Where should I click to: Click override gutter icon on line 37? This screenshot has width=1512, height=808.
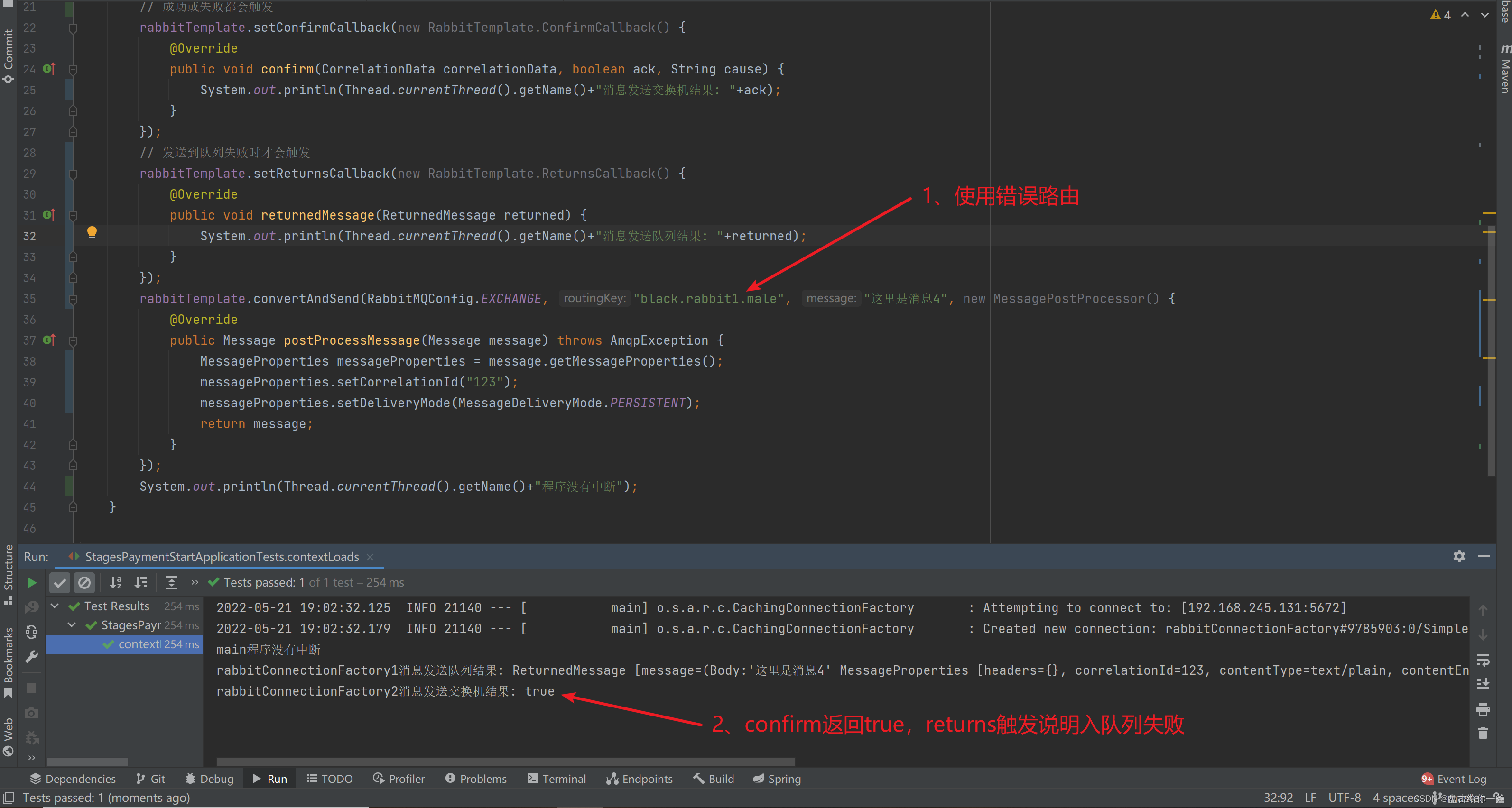[49, 340]
